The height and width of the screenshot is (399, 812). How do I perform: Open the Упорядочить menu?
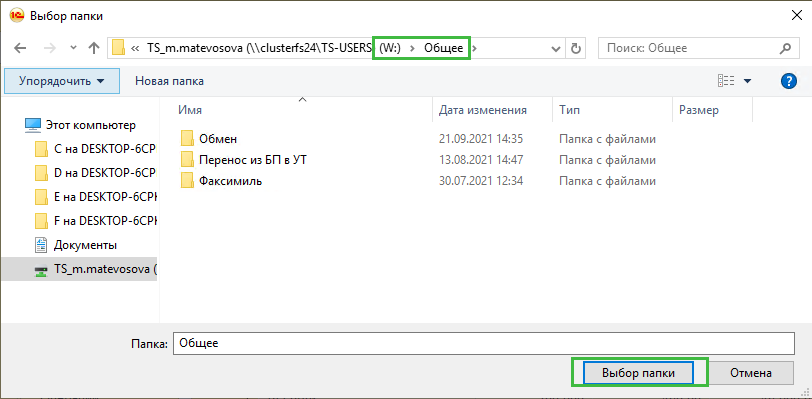(62, 81)
